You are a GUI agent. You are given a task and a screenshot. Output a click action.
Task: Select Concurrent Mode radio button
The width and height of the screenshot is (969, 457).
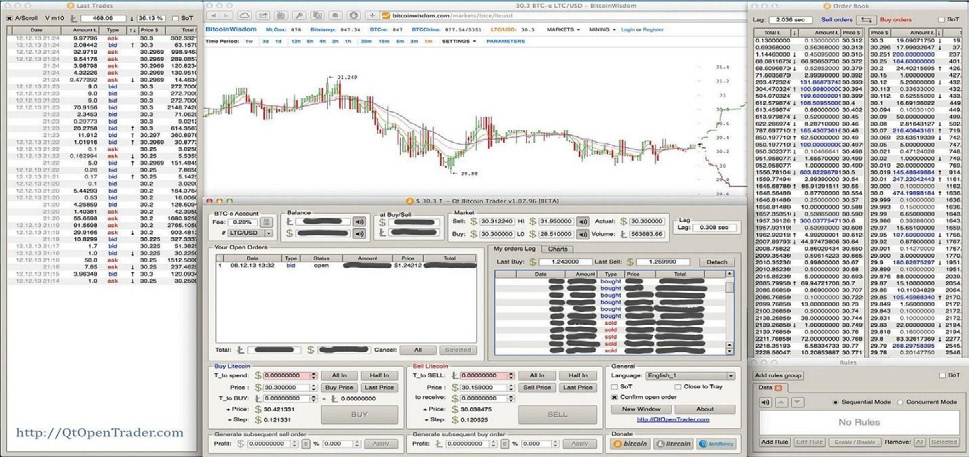901,402
